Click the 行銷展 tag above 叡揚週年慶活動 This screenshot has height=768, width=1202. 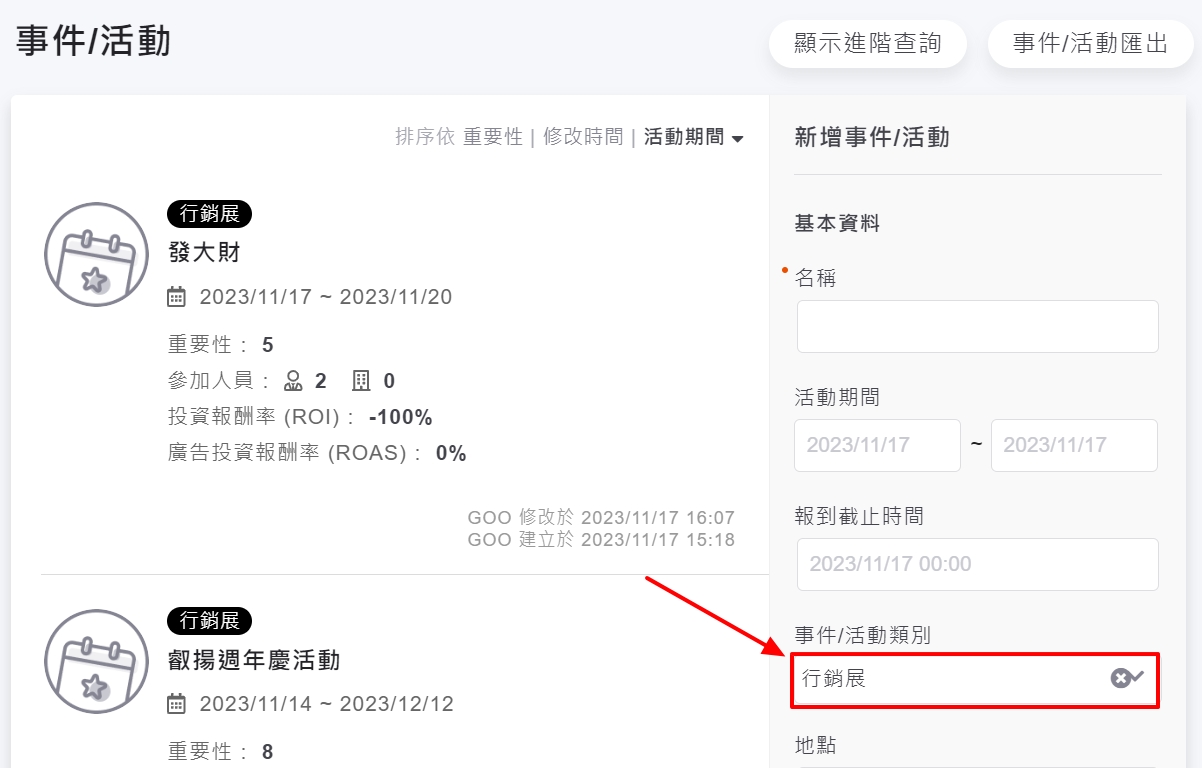click(209, 620)
